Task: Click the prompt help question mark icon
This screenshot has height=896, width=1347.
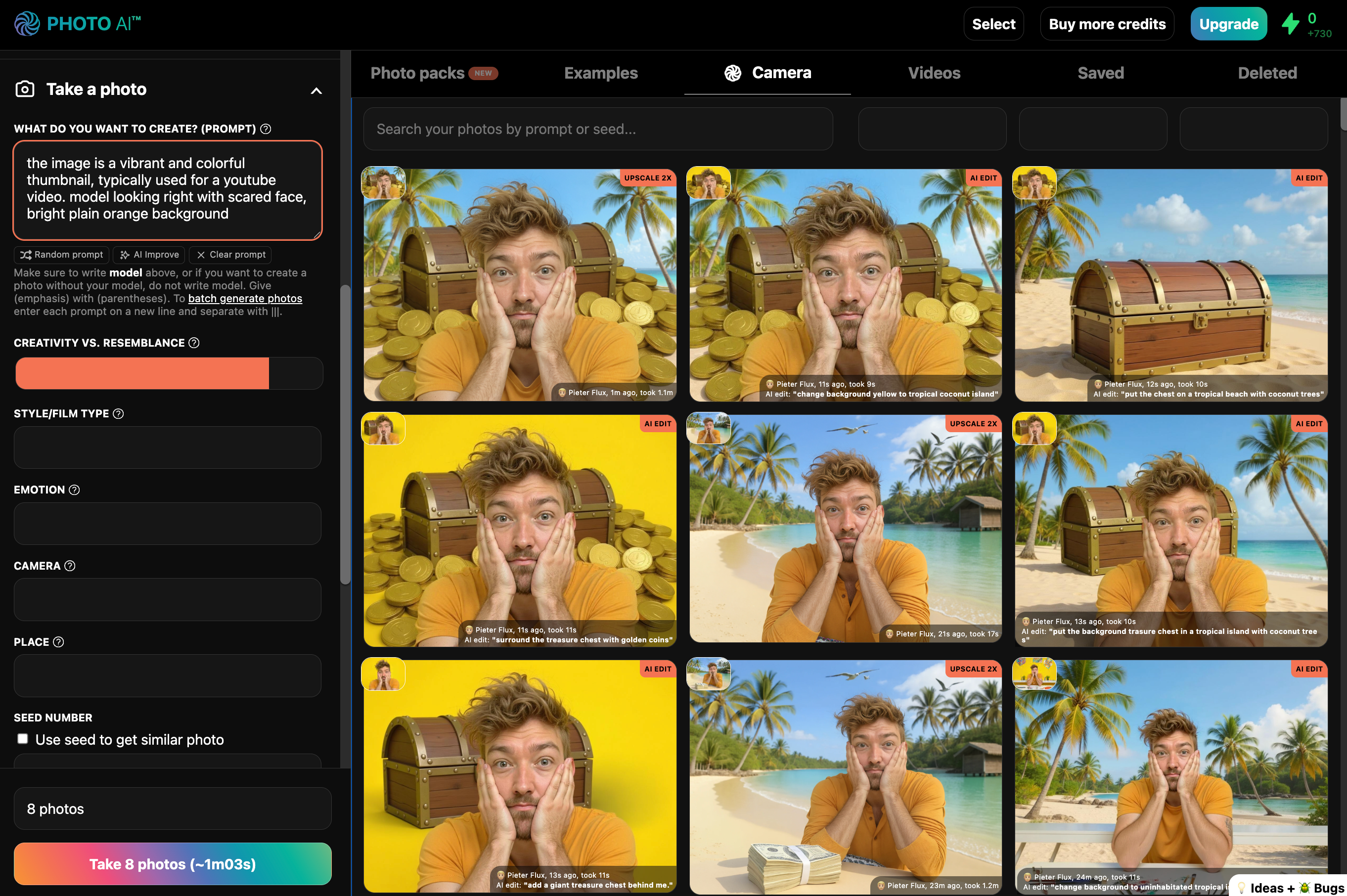Action: point(266,129)
